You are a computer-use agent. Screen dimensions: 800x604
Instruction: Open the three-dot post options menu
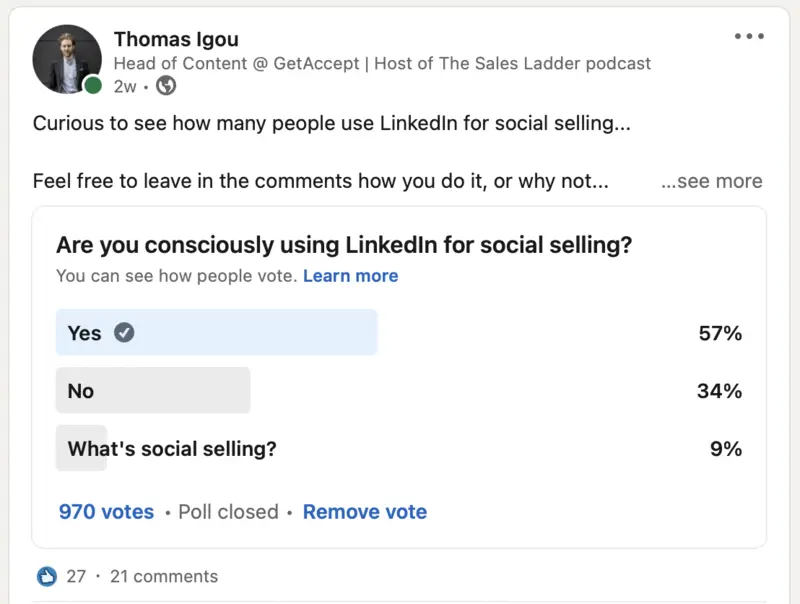coord(749,36)
